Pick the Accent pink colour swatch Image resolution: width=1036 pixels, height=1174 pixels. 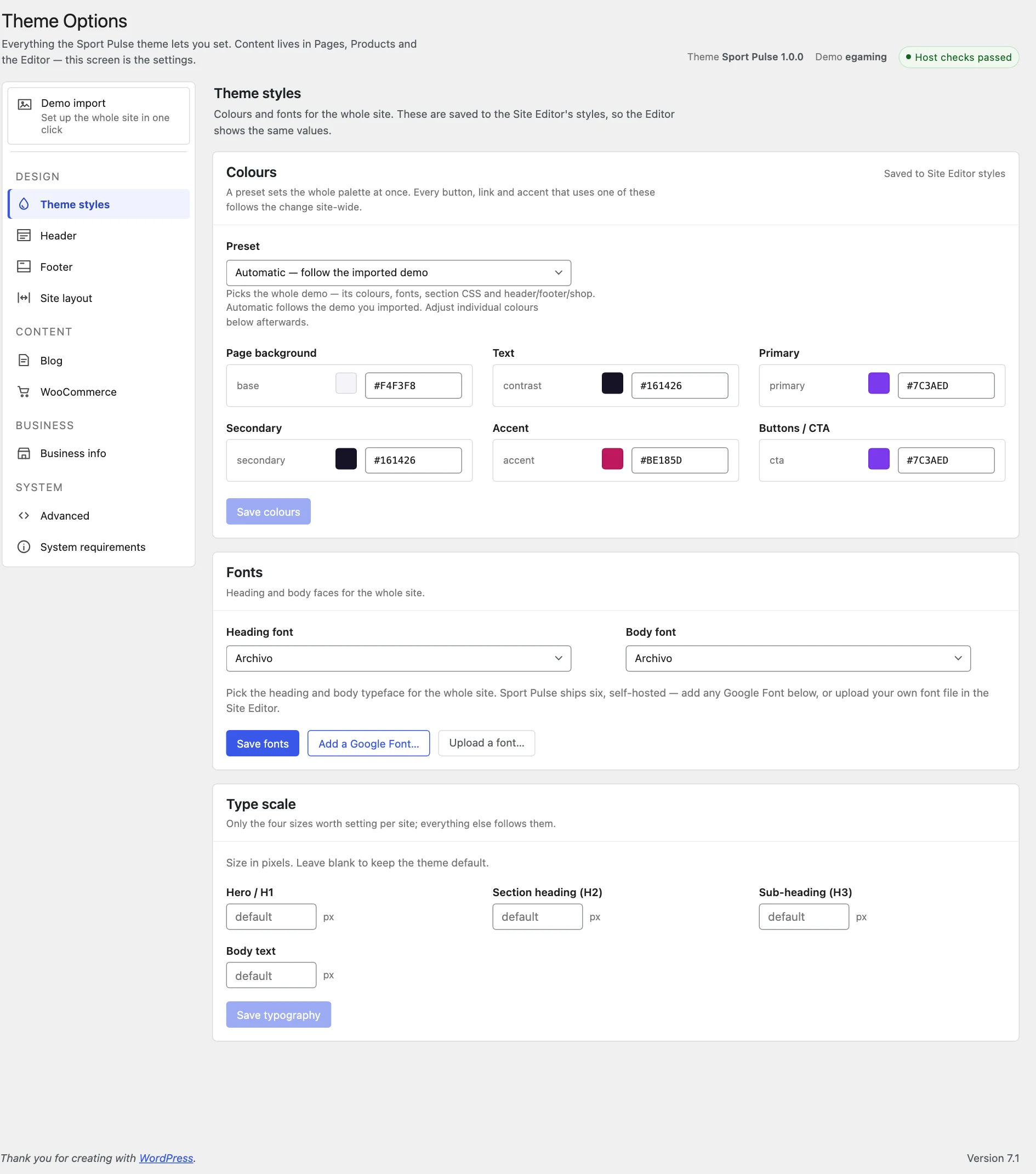(612, 459)
